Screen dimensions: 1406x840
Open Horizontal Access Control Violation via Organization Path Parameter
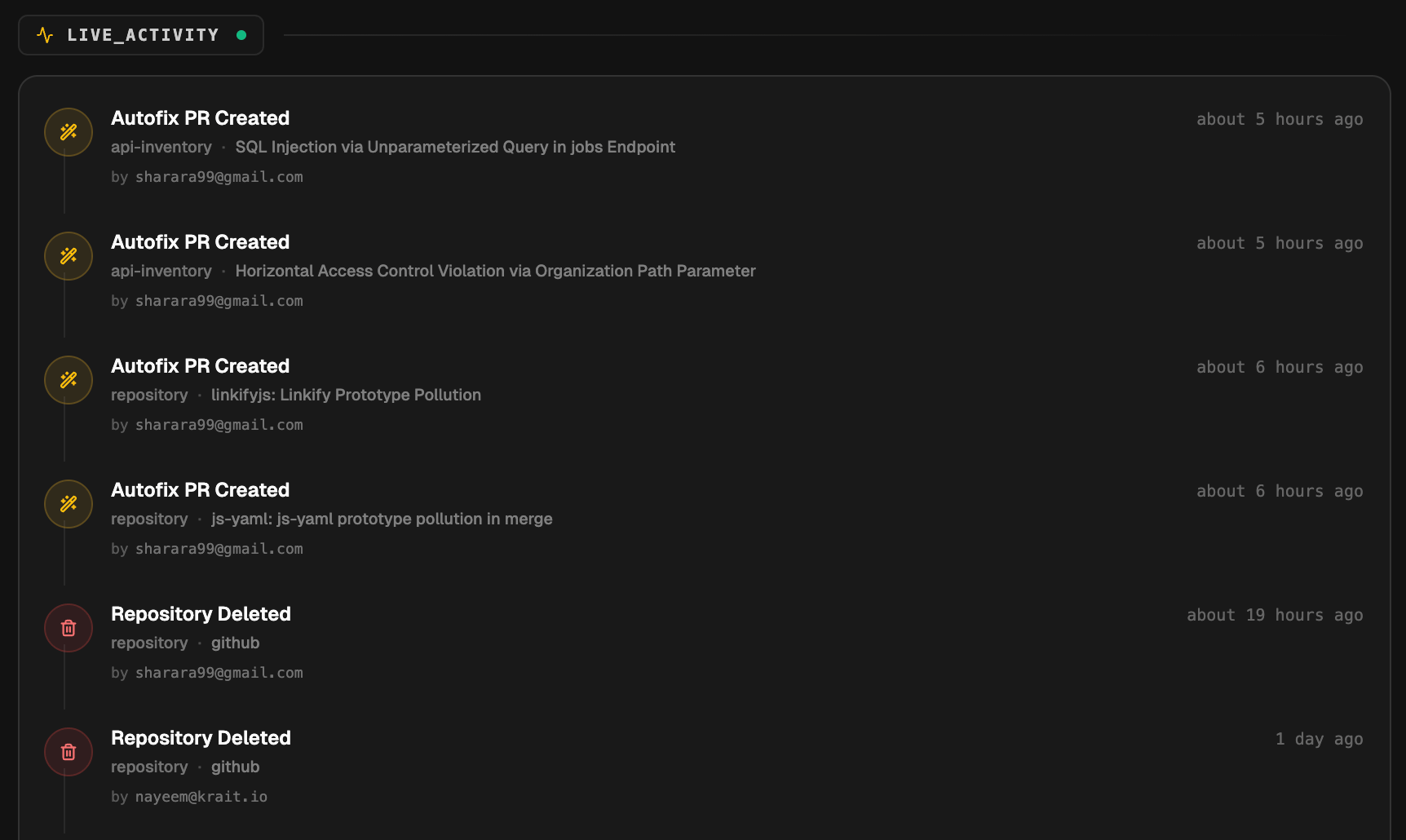point(495,271)
